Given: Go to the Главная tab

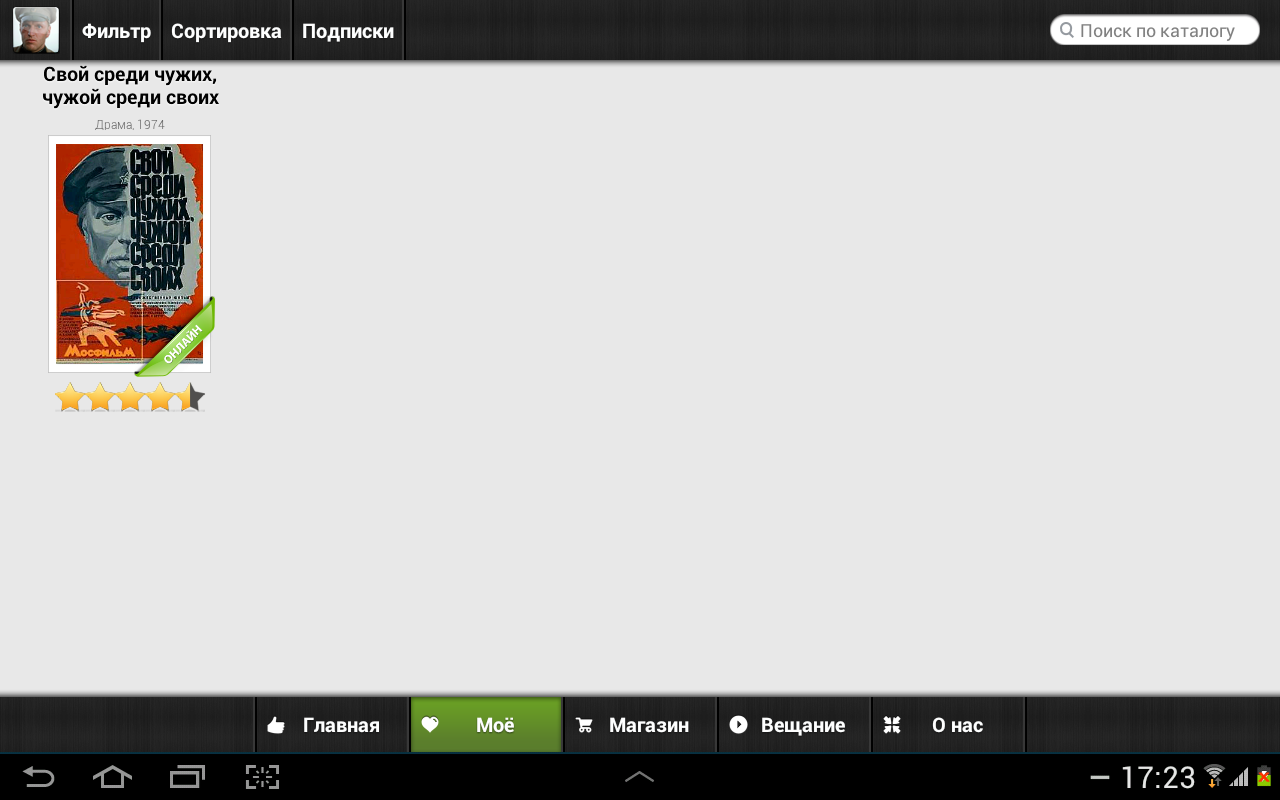Looking at the screenshot, I should (333, 725).
